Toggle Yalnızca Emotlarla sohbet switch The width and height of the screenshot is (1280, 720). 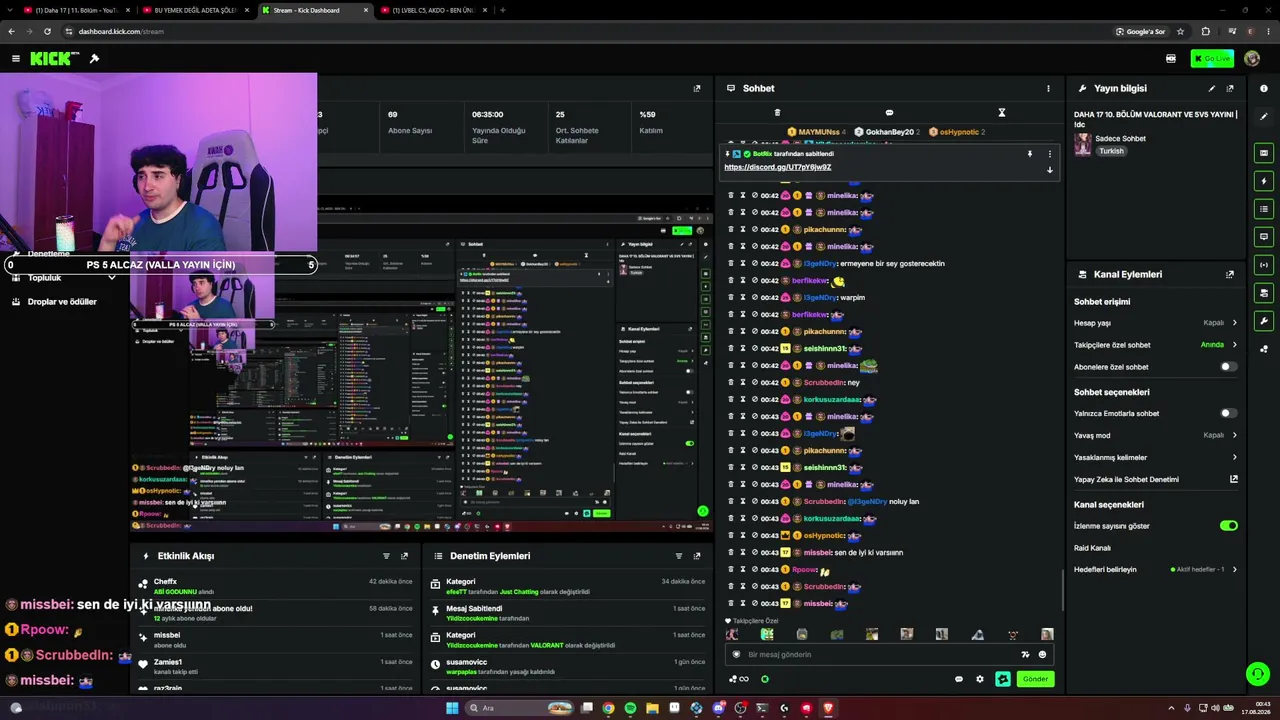click(x=1228, y=413)
